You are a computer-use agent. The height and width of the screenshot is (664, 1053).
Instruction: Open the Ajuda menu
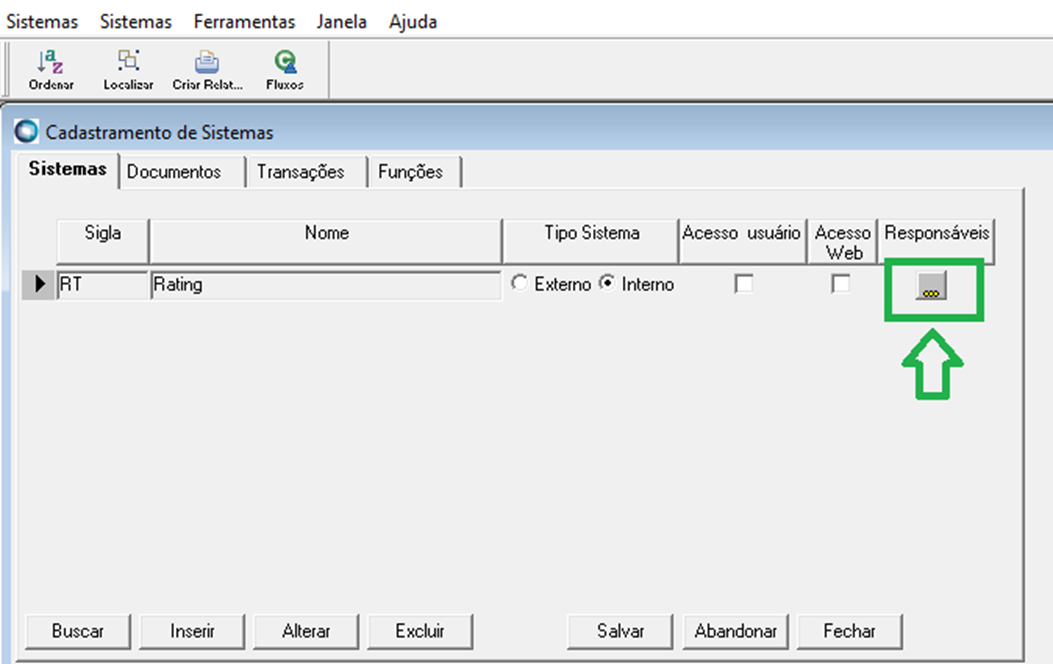pos(413,21)
